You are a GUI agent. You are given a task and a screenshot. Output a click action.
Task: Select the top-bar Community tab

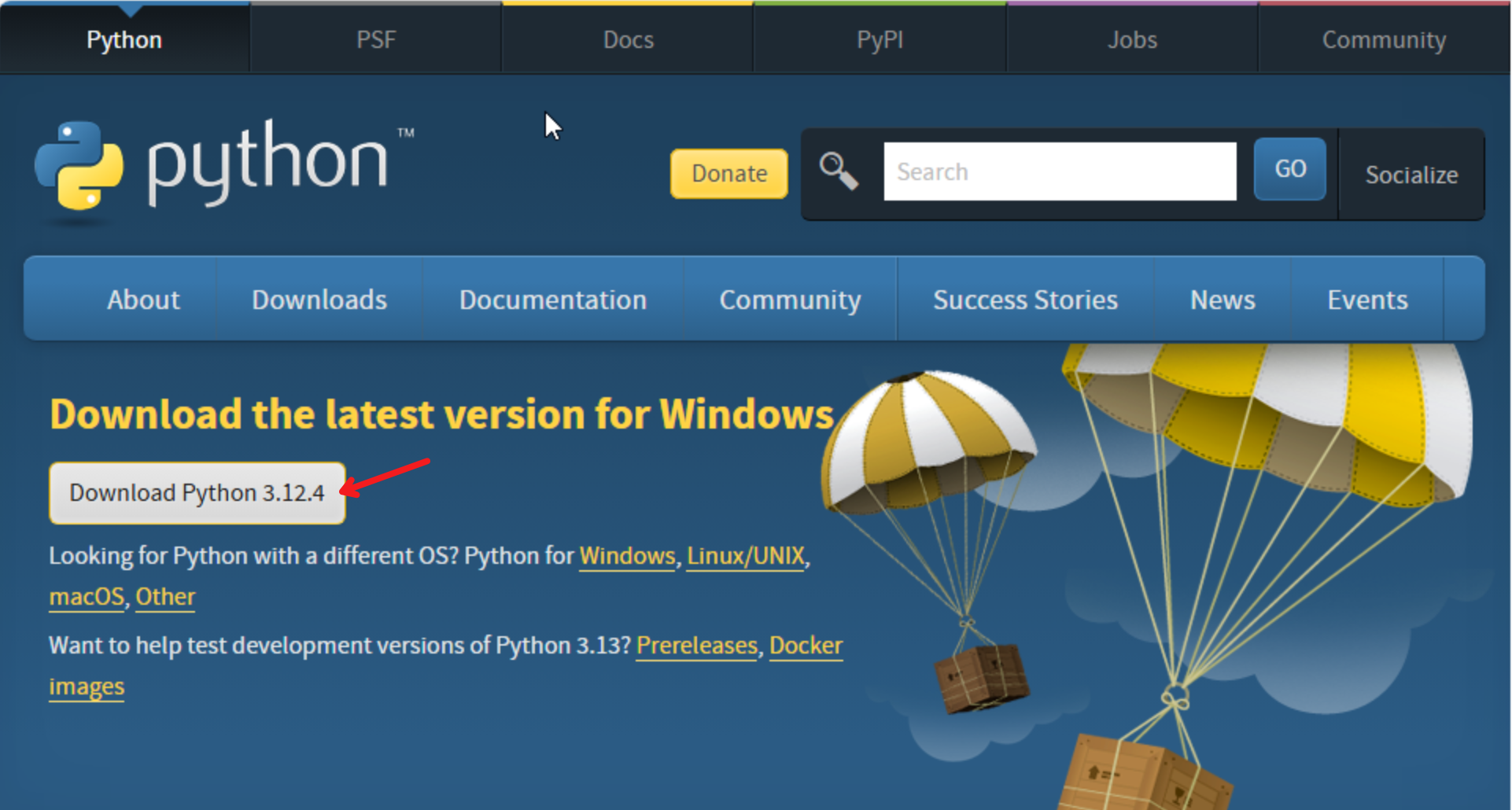click(1385, 39)
